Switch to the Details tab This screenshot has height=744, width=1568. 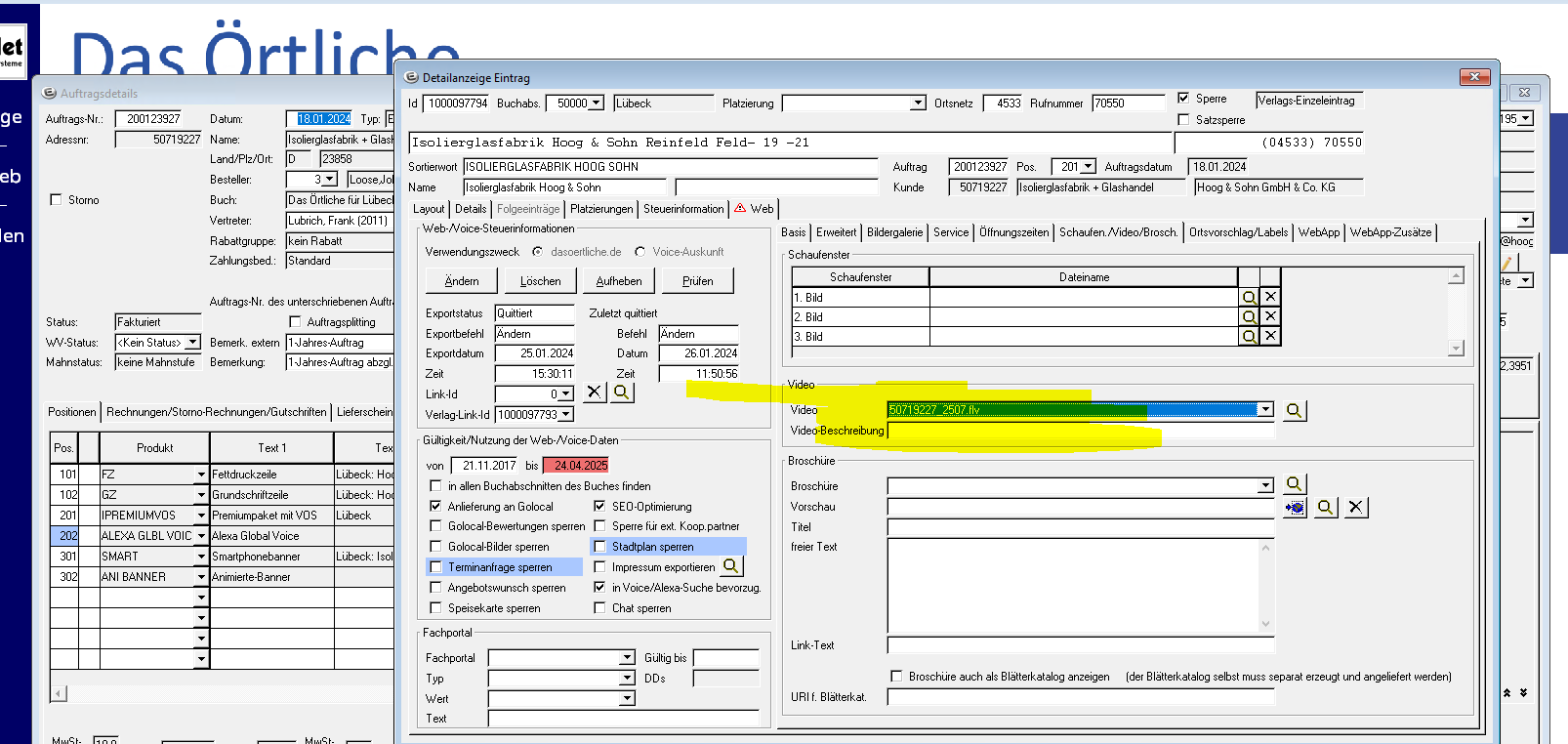click(x=471, y=209)
